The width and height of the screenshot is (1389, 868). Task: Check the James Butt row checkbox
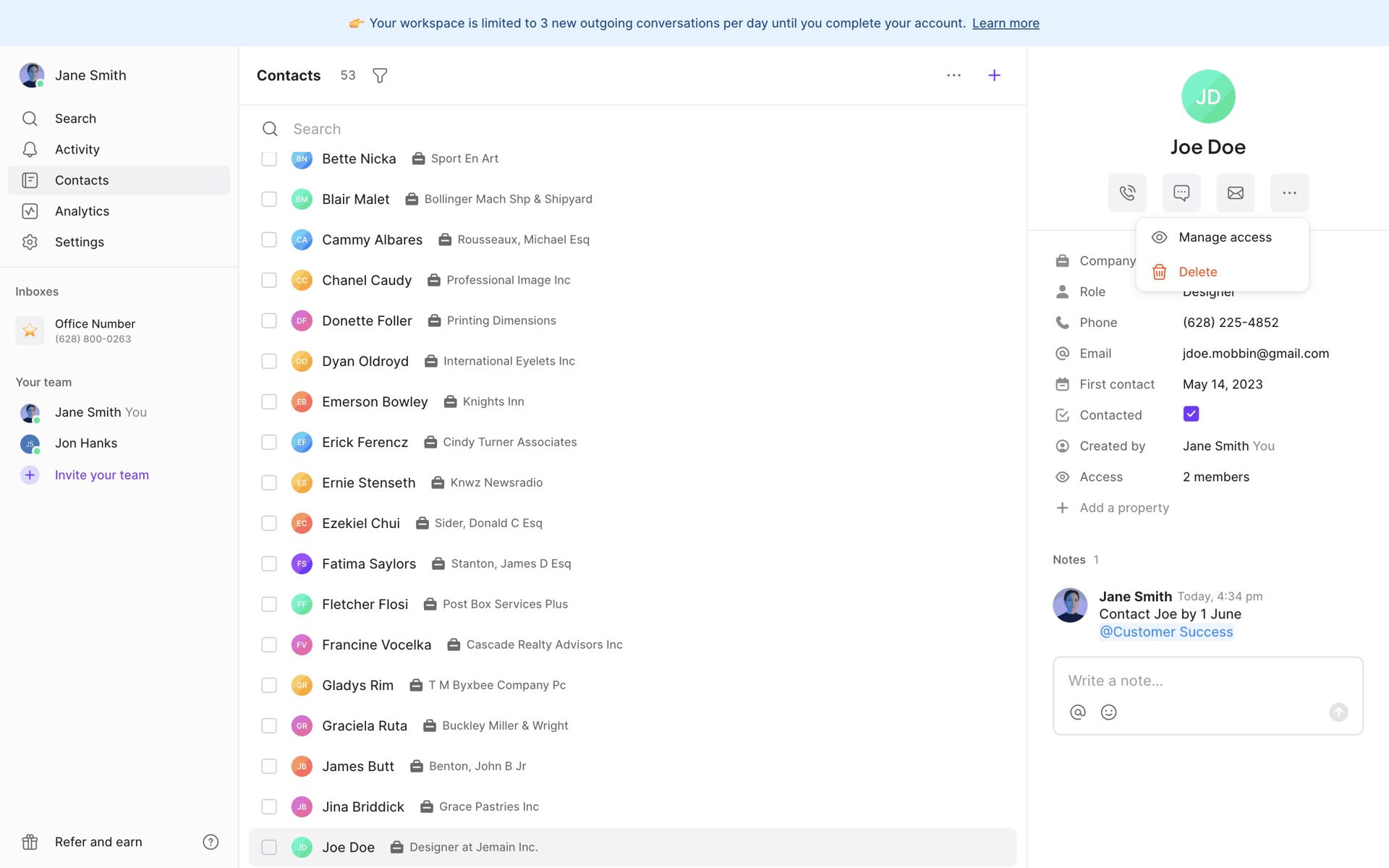tap(269, 766)
